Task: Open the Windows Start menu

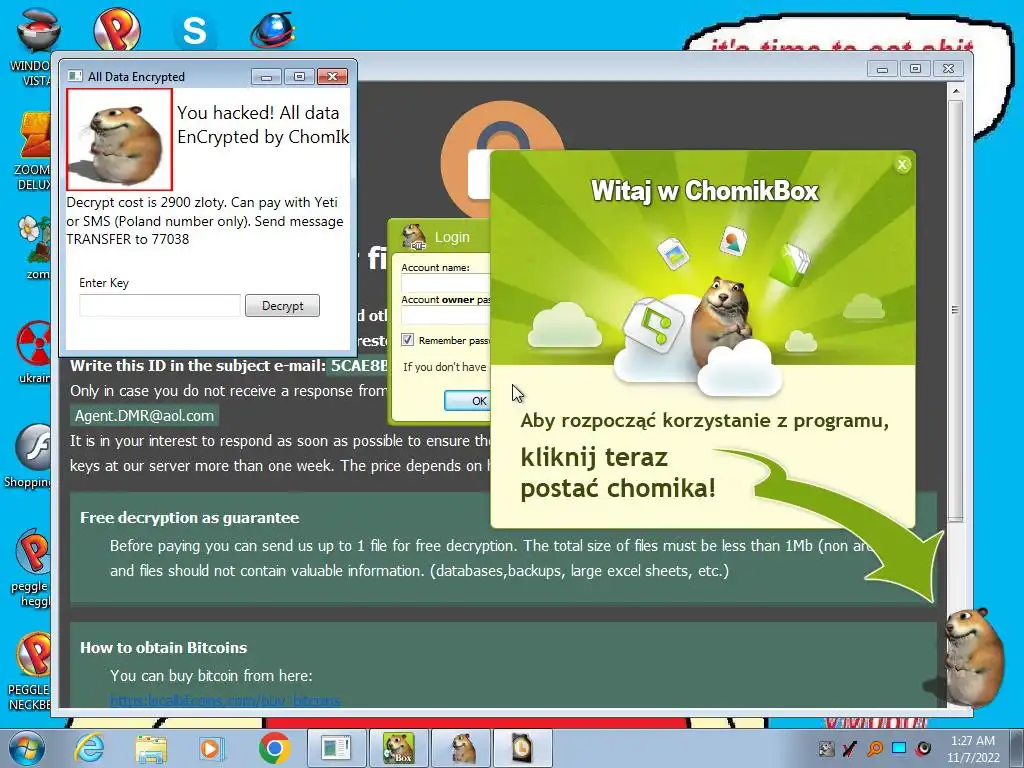Action: pyautogui.click(x=26, y=748)
